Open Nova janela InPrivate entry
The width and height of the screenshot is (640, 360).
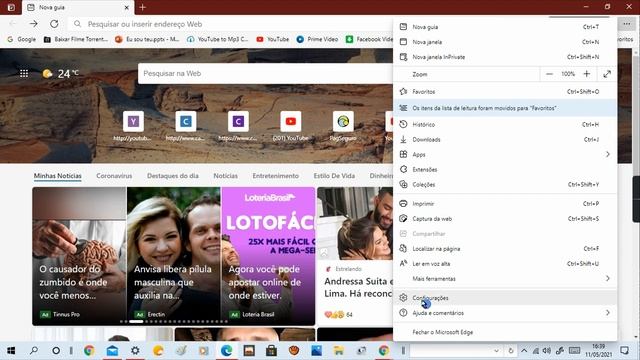click(x=505, y=57)
